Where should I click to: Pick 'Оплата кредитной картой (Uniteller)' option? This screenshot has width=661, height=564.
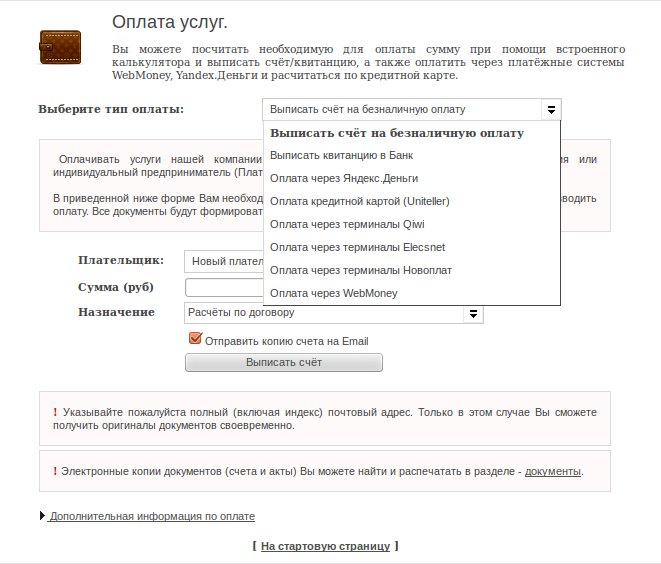point(360,201)
